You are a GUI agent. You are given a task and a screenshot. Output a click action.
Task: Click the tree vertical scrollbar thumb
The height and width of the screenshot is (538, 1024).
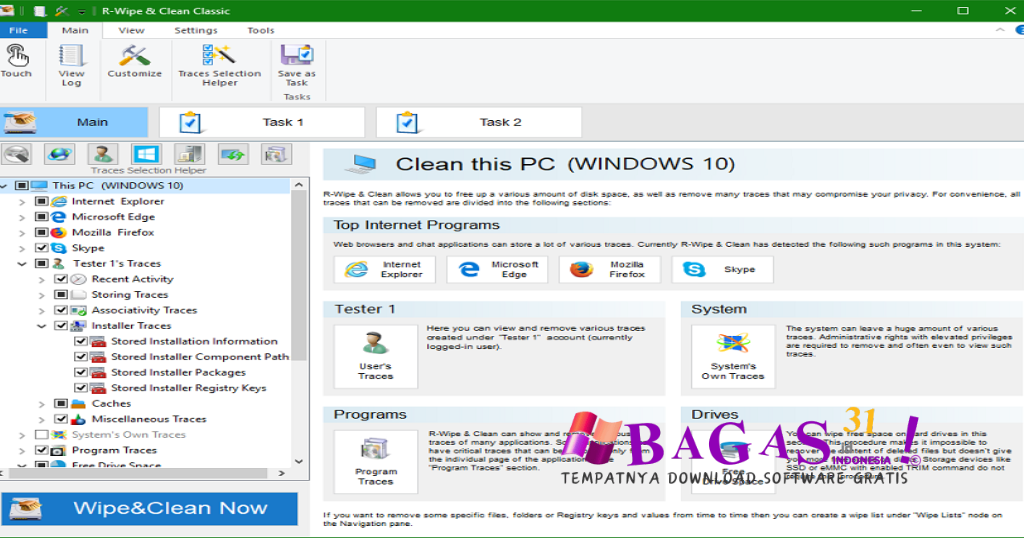(298, 275)
